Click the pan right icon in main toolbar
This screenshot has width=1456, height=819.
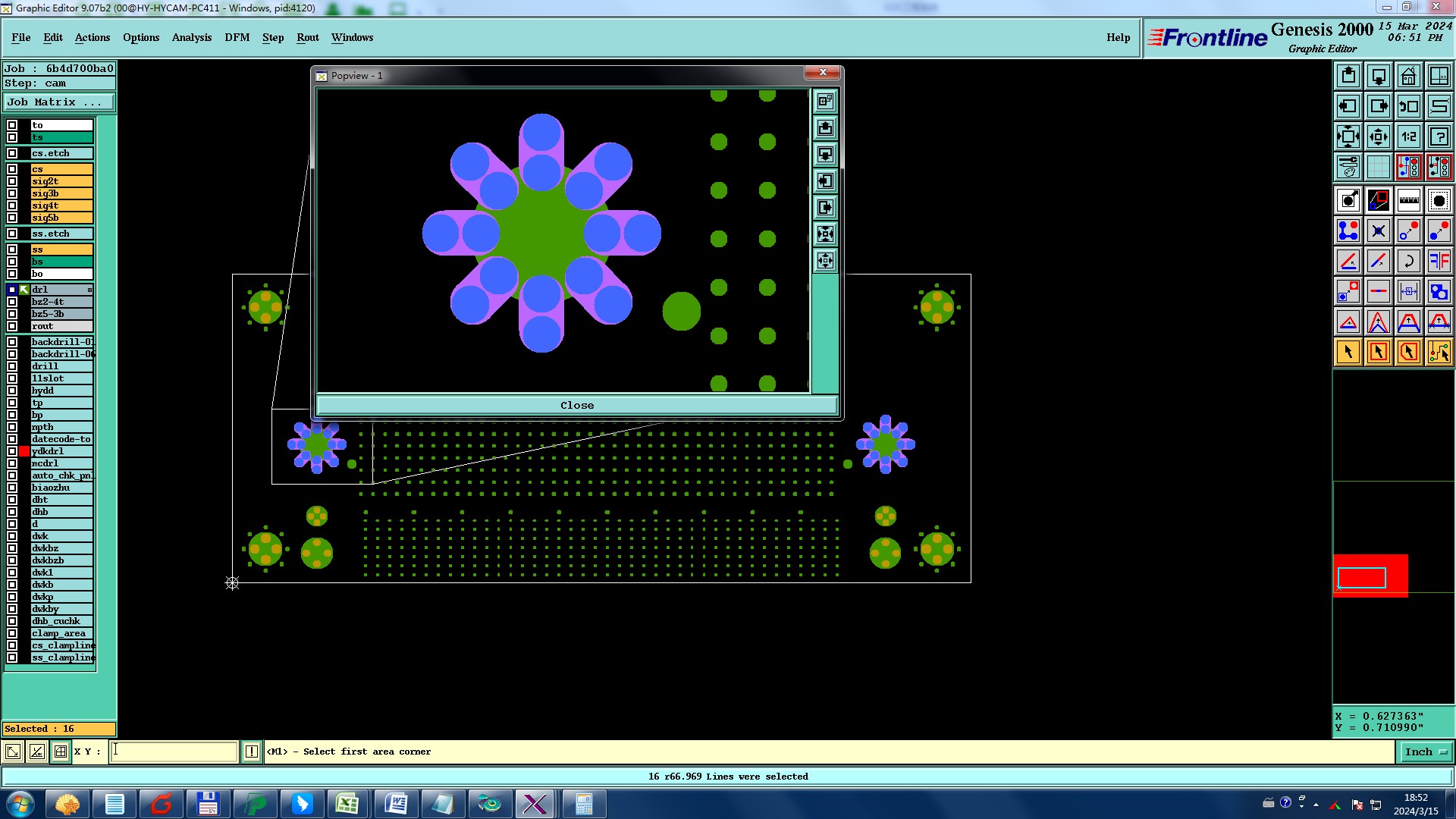point(1379,106)
